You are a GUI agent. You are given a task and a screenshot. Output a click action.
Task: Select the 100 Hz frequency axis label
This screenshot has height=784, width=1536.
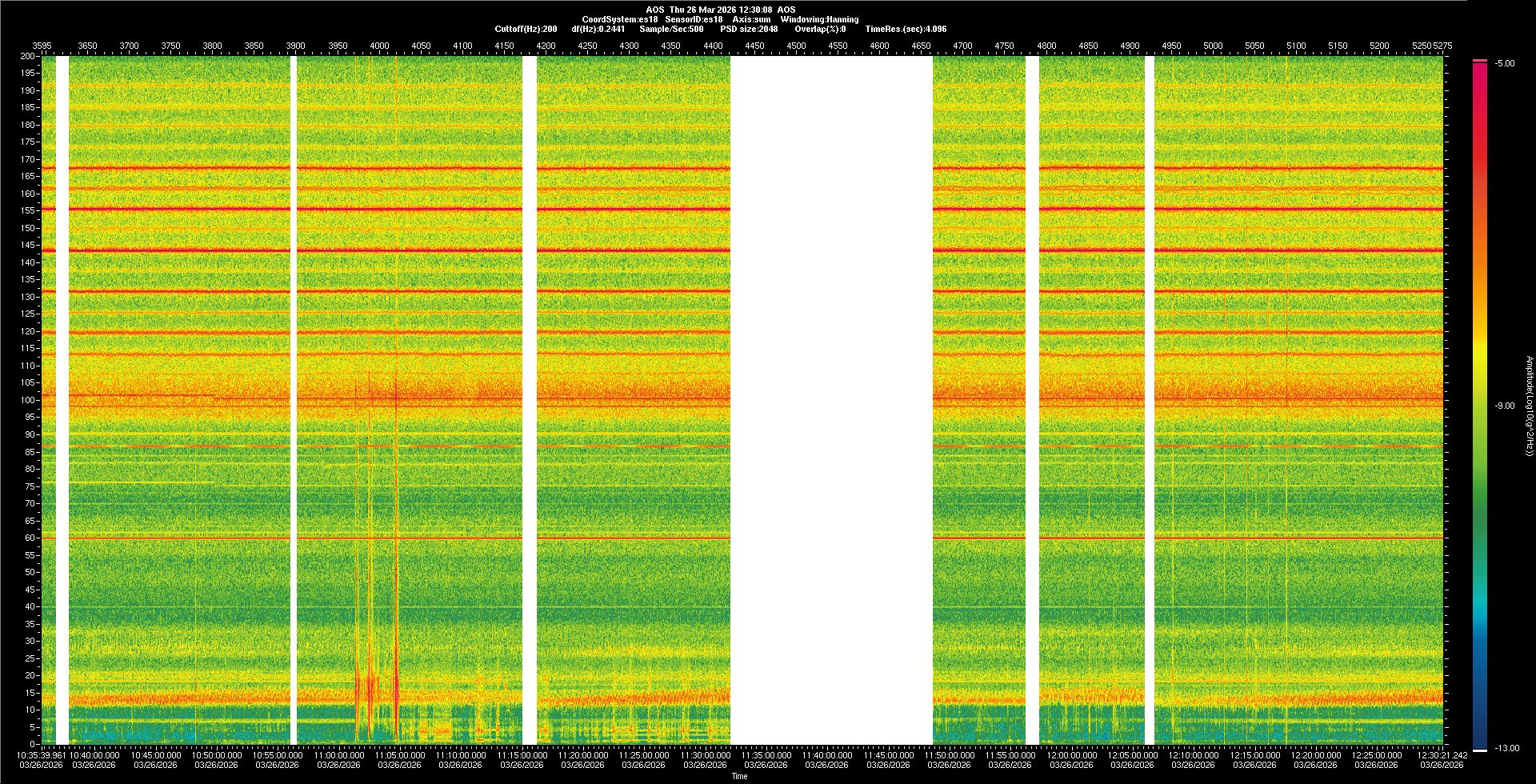coord(27,400)
